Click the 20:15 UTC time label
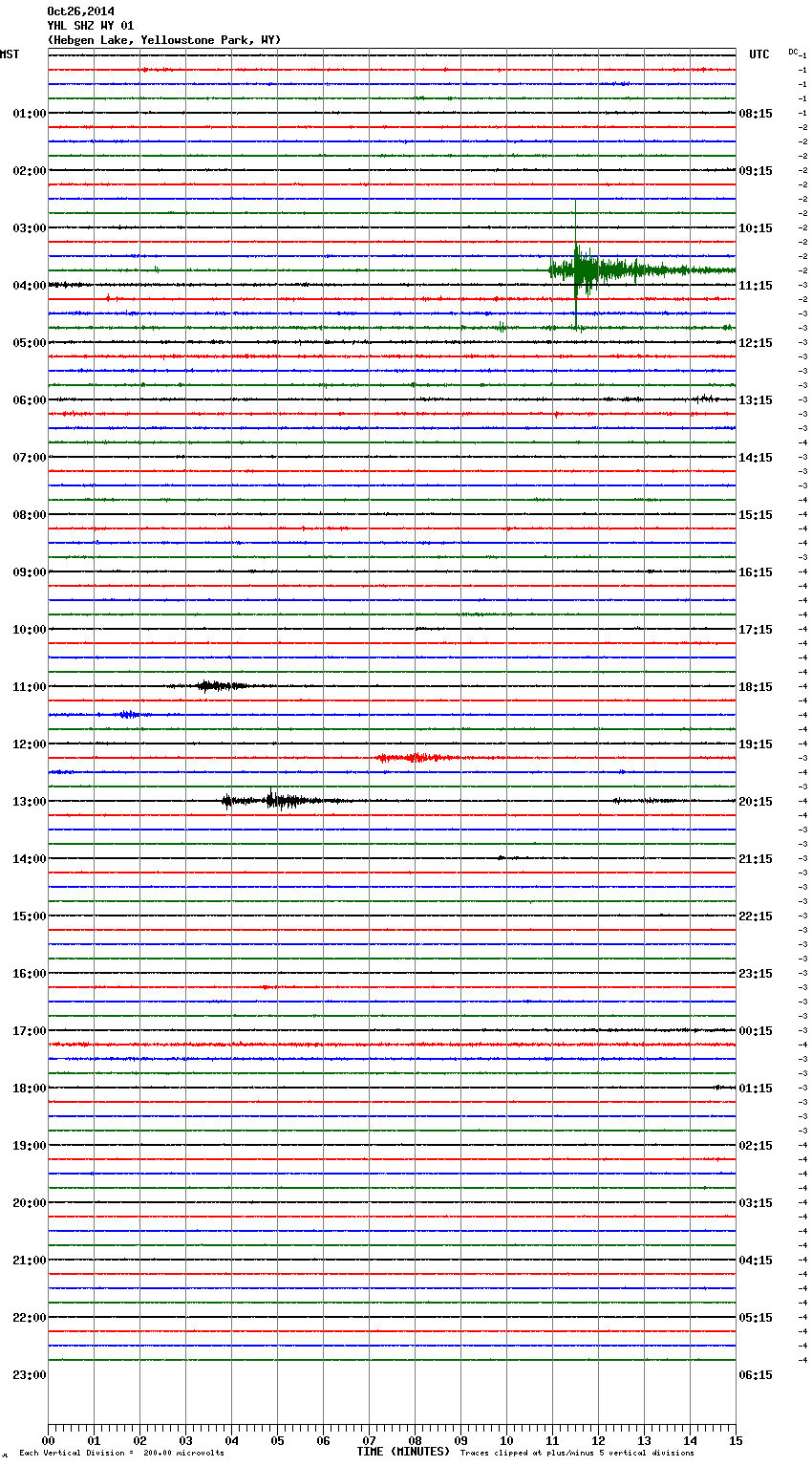The width and height of the screenshot is (812, 1466). click(x=756, y=802)
